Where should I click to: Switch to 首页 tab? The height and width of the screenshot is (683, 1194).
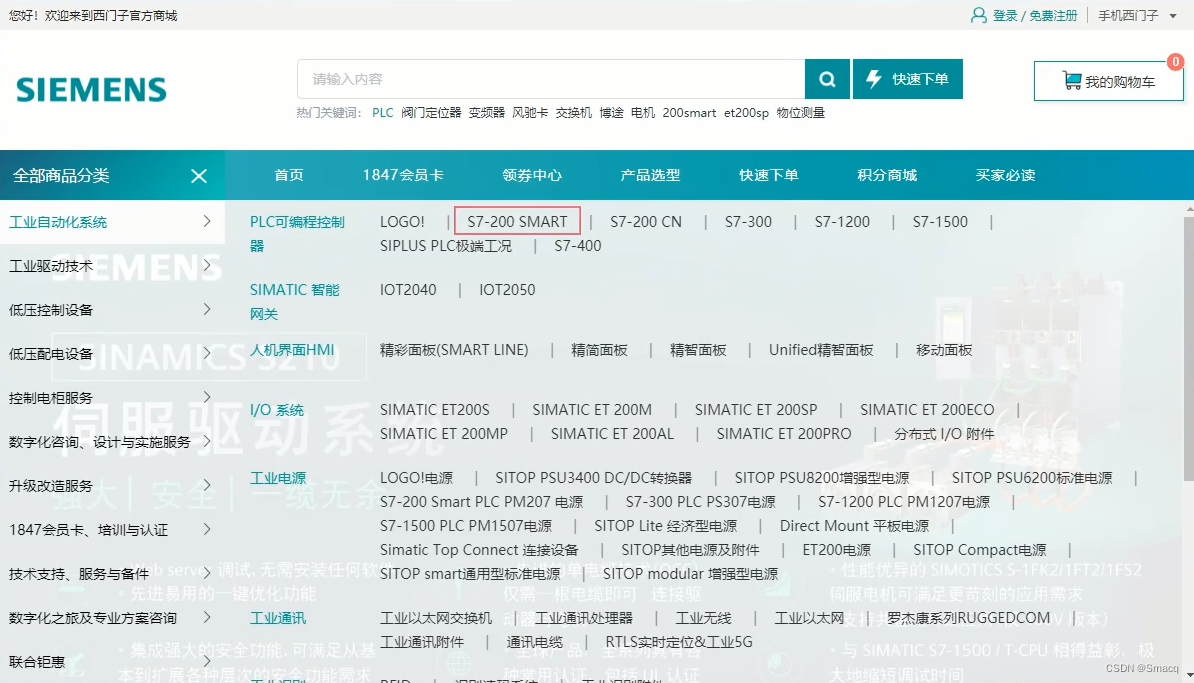tap(288, 174)
